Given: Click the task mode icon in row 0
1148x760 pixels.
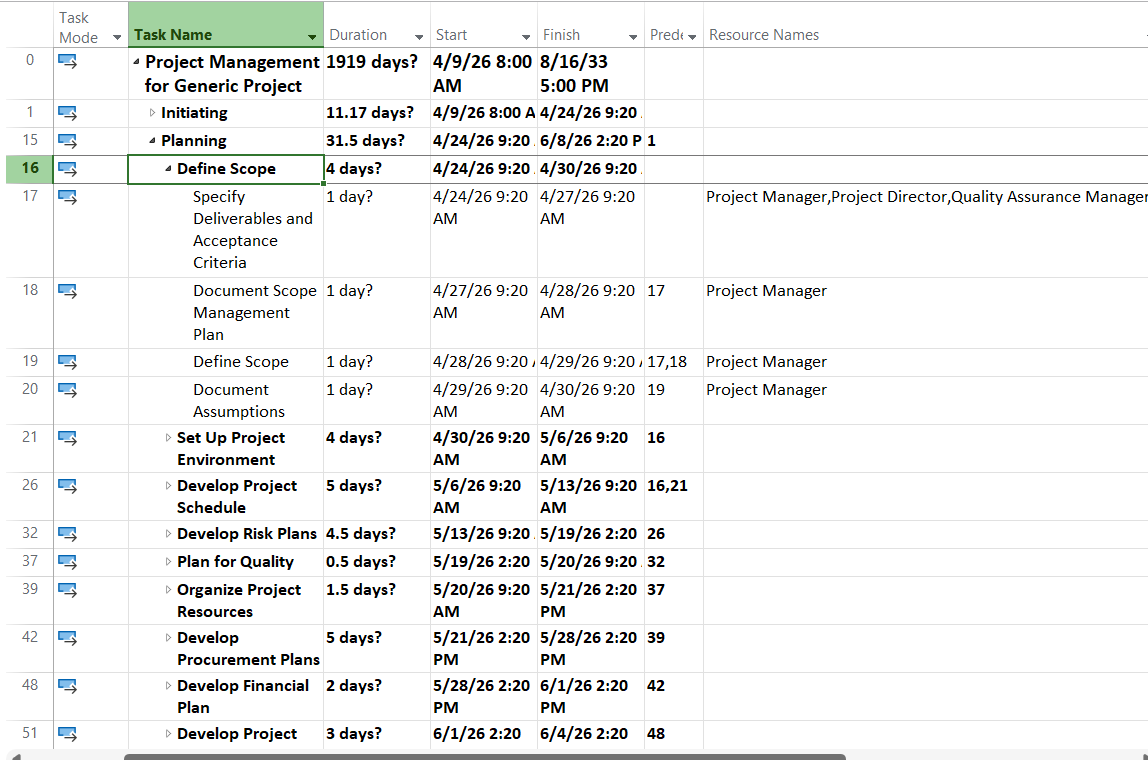Looking at the screenshot, I should [x=67, y=62].
